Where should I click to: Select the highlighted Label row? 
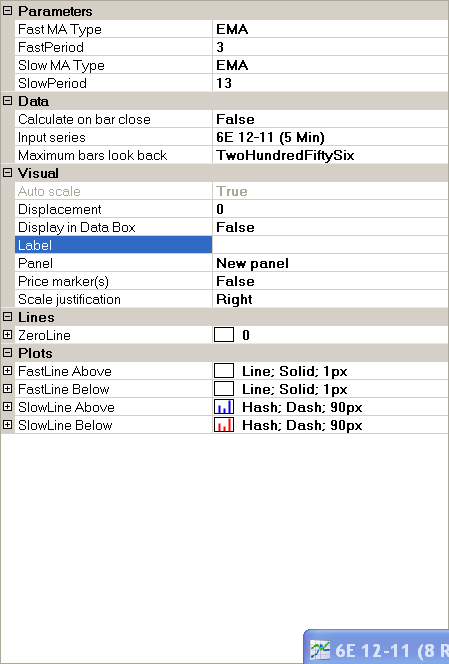114,245
